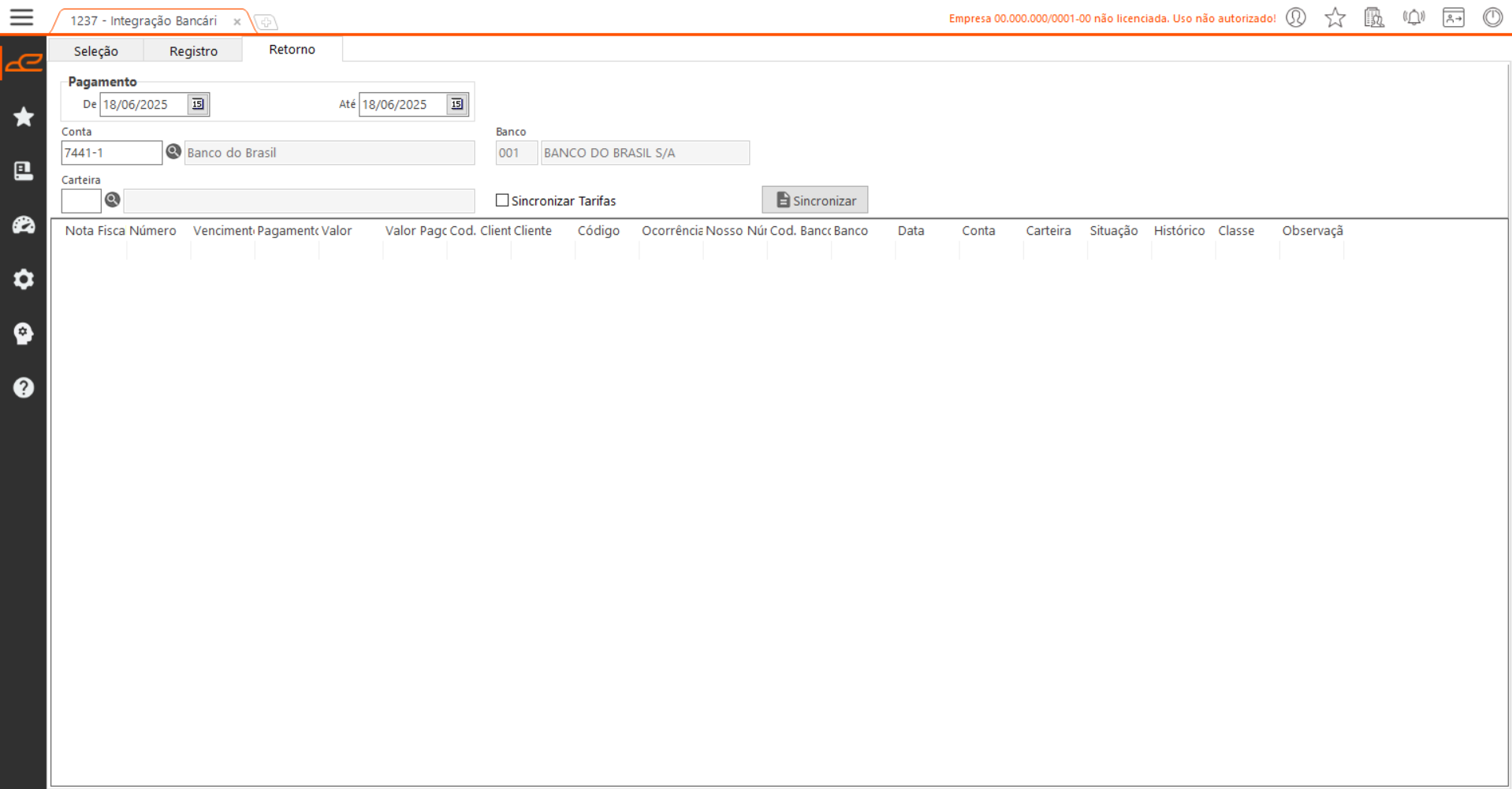Image resolution: width=1512 pixels, height=789 pixels.
Task: Click the help question mark icon
Action: pos(24,388)
